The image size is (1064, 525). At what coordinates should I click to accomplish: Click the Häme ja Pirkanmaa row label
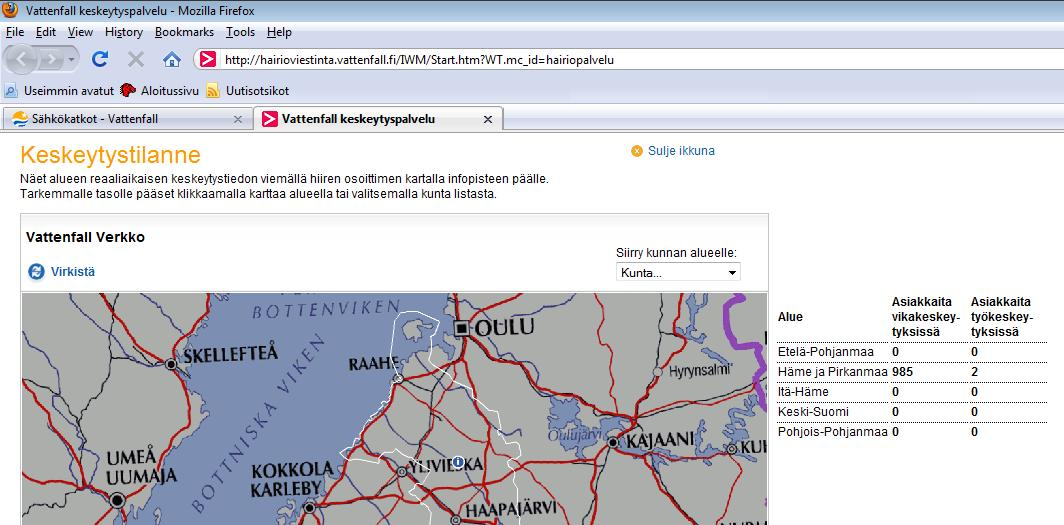point(833,372)
